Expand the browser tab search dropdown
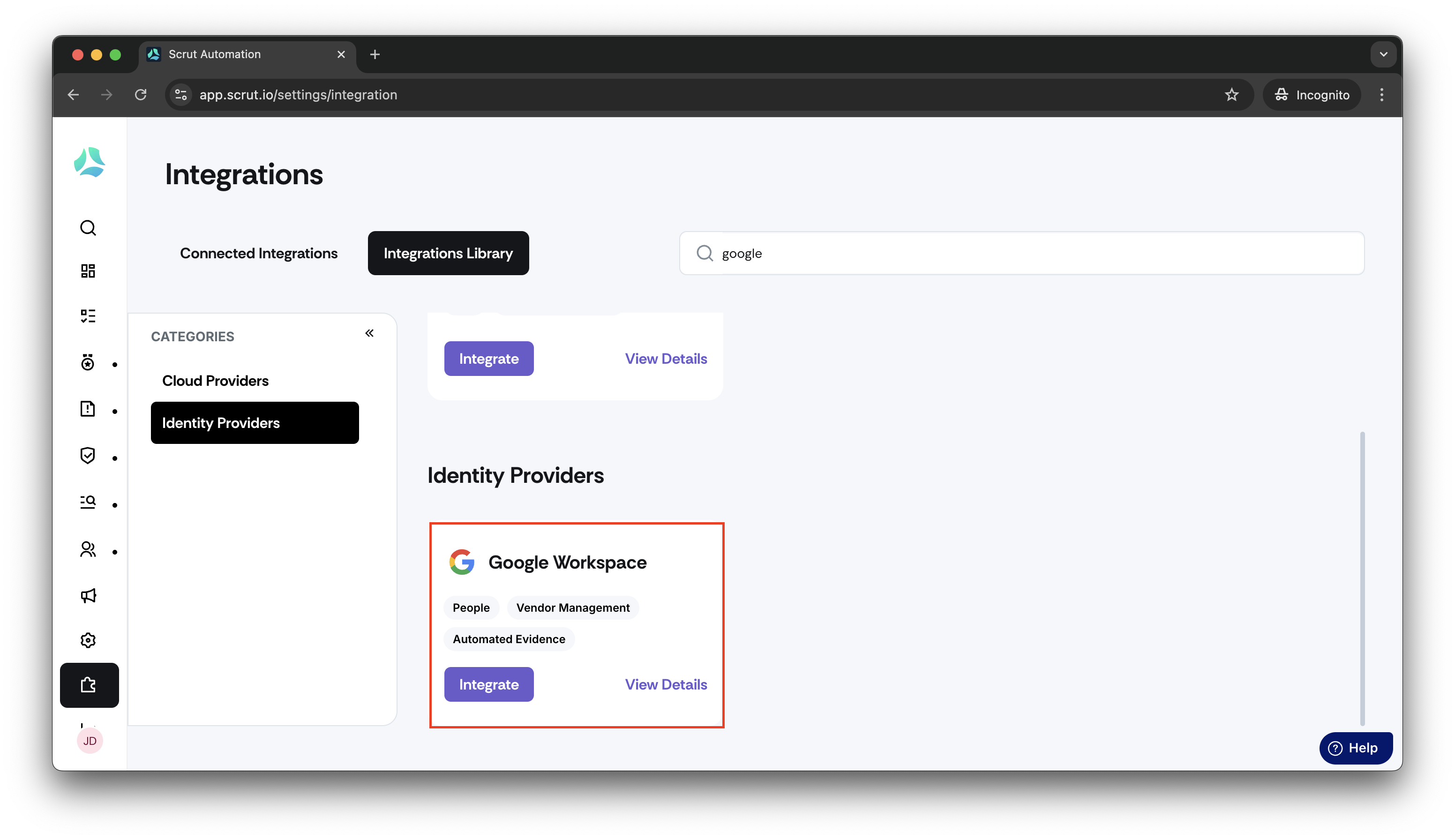1455x840 pixels. click(1383, 54)
